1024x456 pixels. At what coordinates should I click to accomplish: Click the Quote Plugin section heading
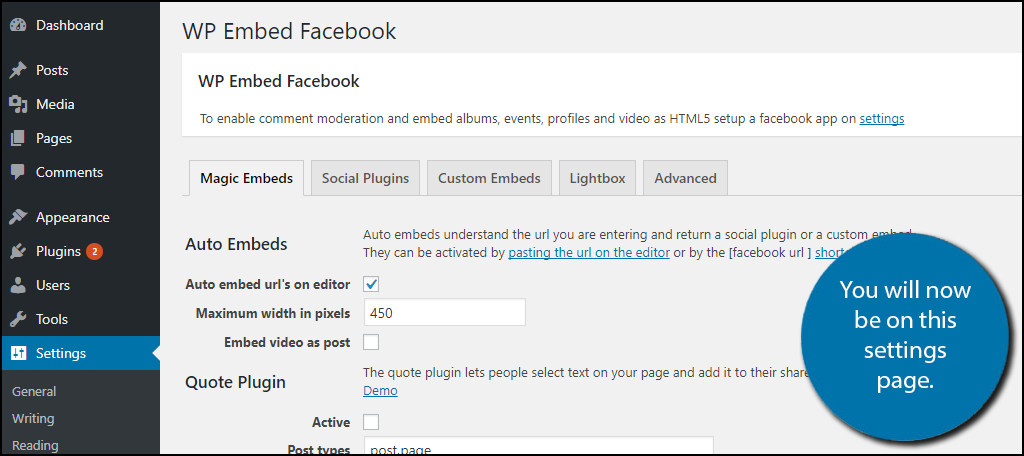tap(236, 382)
